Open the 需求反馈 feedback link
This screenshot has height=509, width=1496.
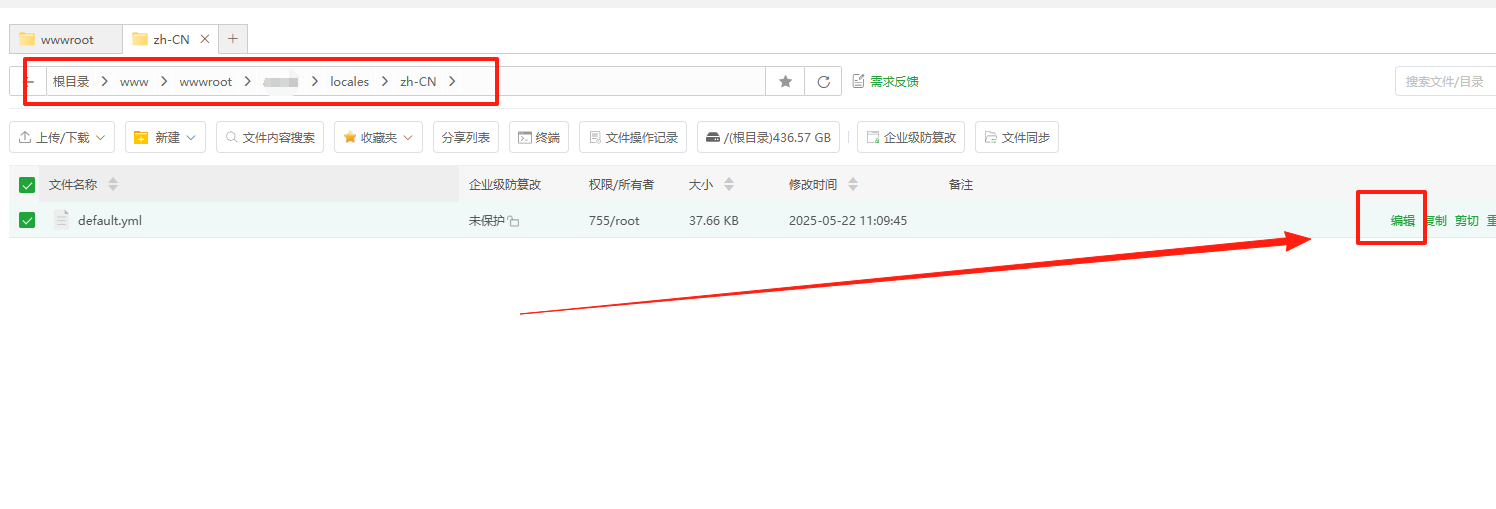pyautogui.click(x=885, y=82)
